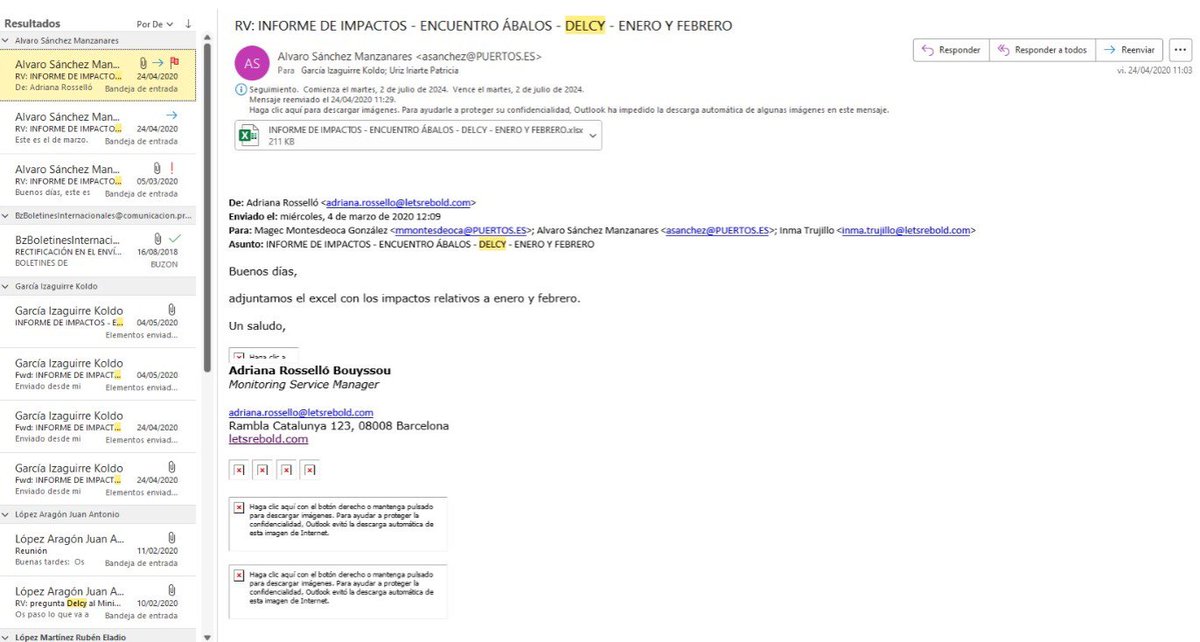This screenshot has height=642, width=1200.
Task: Click forwarded arrow icon on 'Este es el de marzo' message
Action: pyautogui.click(x=172, y=115)
